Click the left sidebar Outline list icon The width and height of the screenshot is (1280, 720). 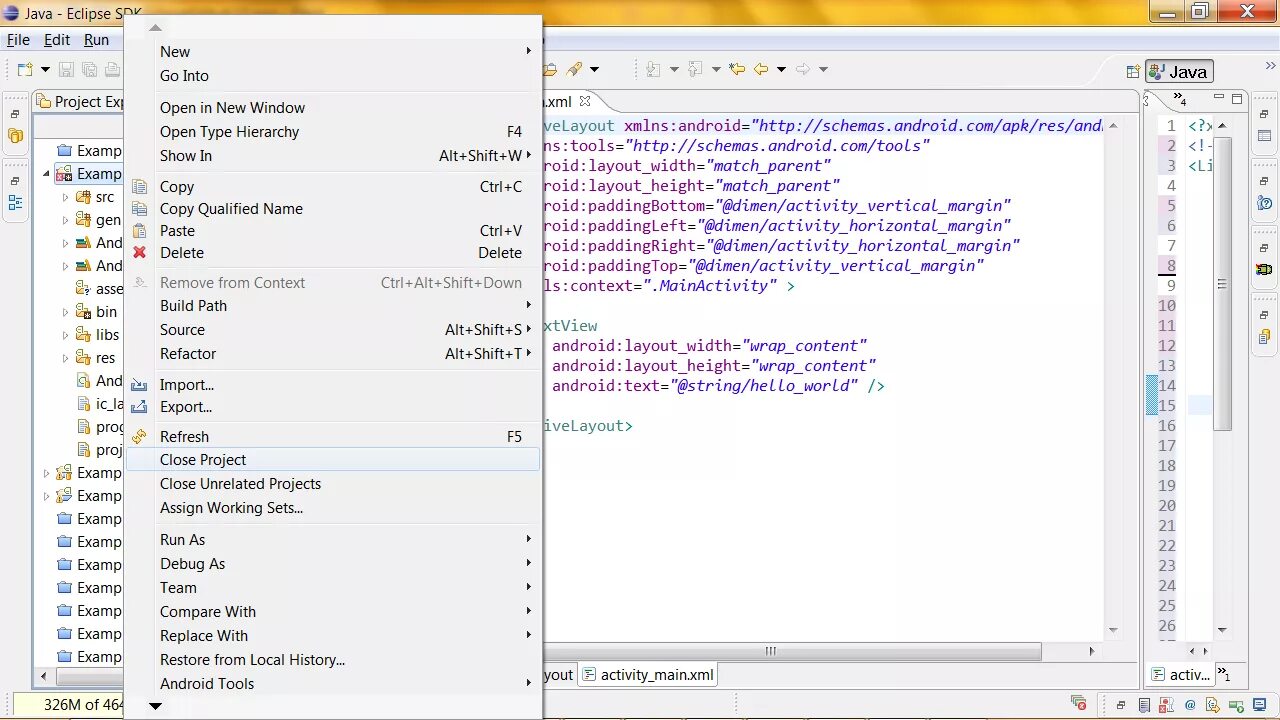point(15,203)
